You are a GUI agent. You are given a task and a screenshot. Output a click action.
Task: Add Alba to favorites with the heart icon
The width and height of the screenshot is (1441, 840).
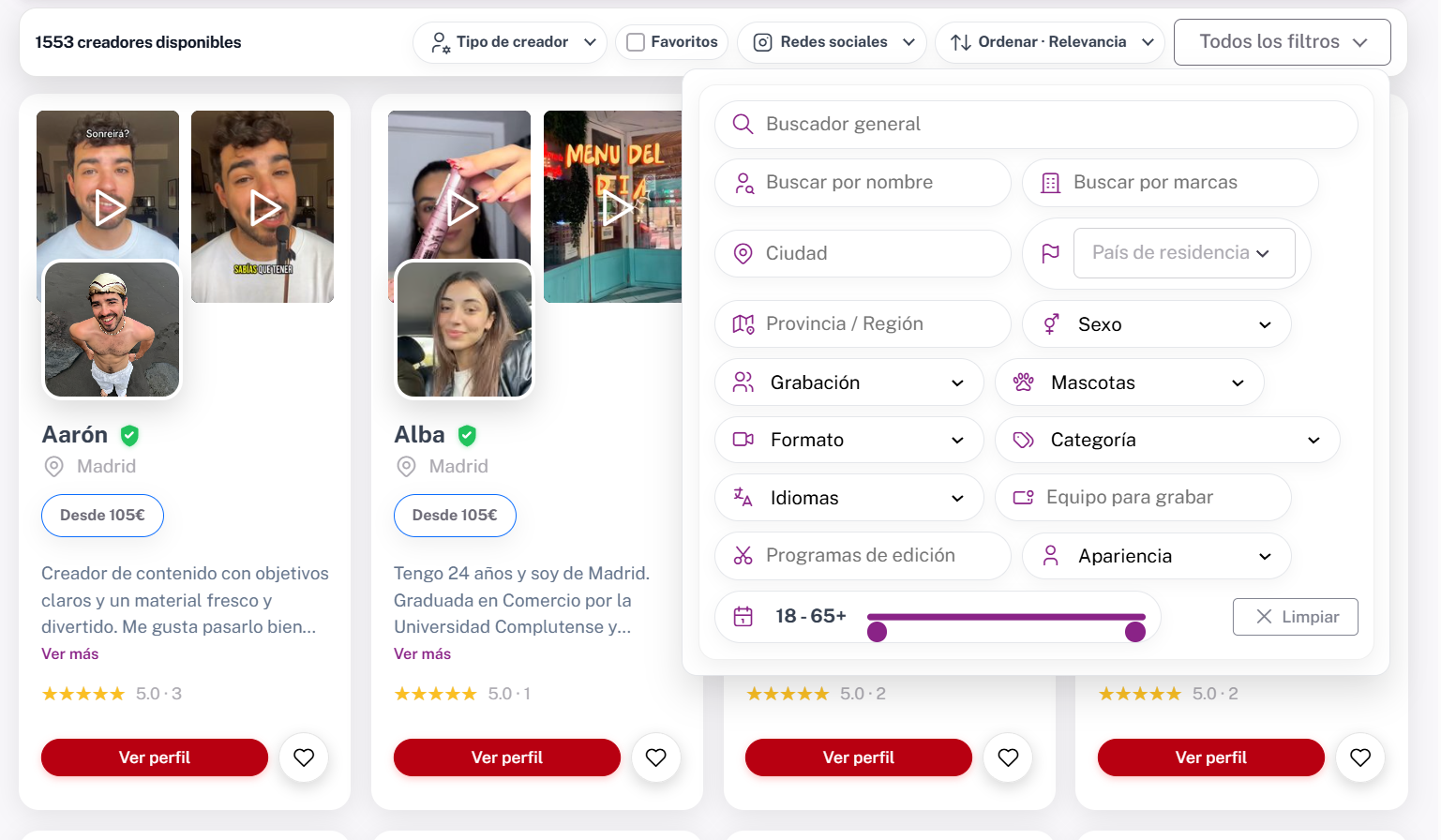[655, 757]
